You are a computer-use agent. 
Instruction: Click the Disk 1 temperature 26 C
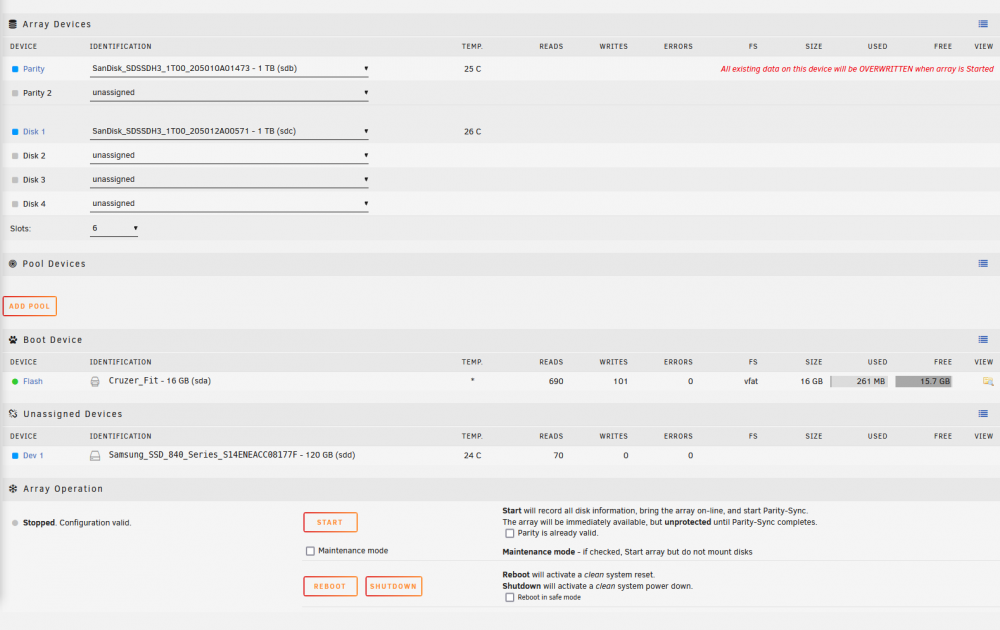[473, 132]
